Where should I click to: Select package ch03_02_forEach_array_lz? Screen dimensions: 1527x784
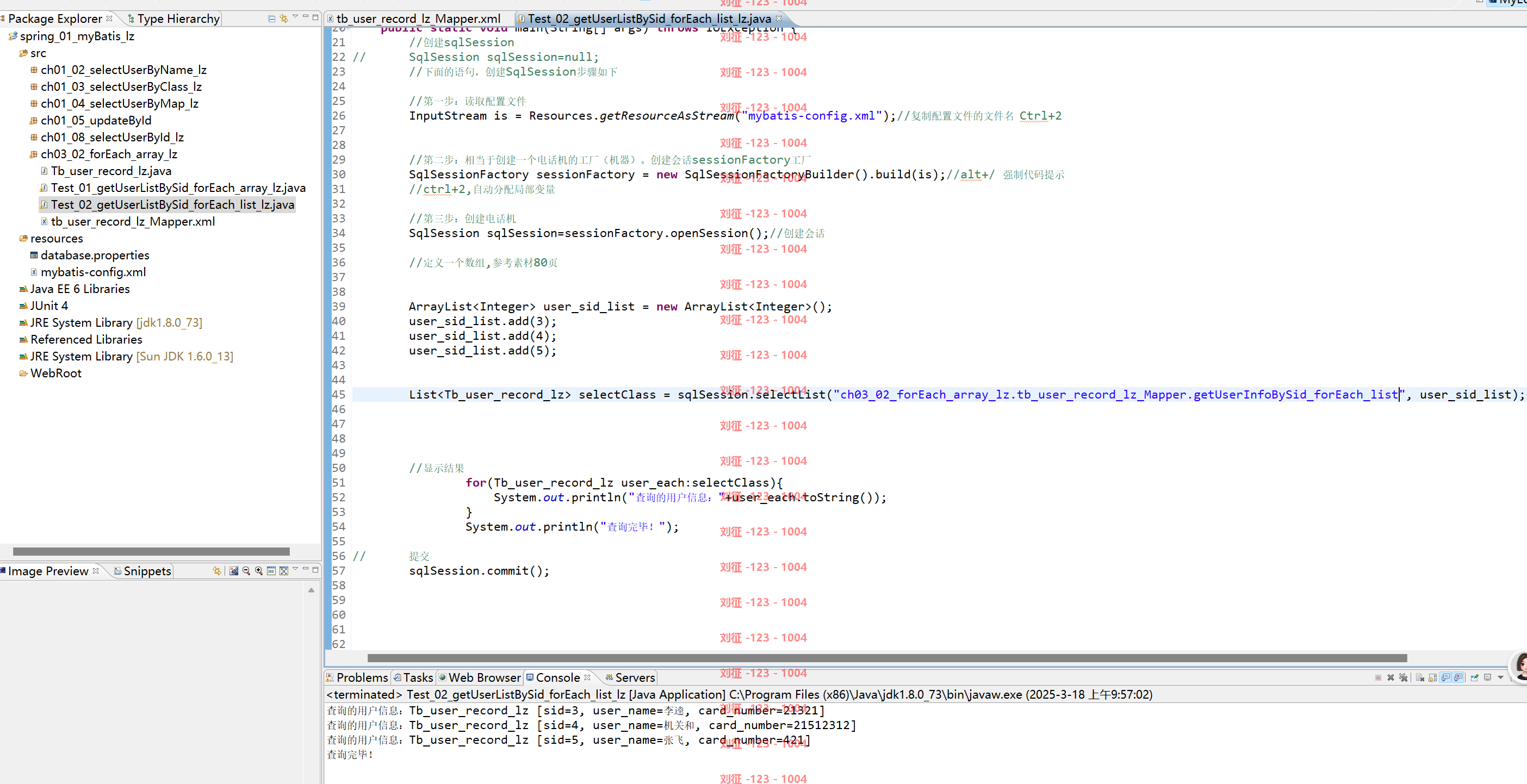point(103,154)
